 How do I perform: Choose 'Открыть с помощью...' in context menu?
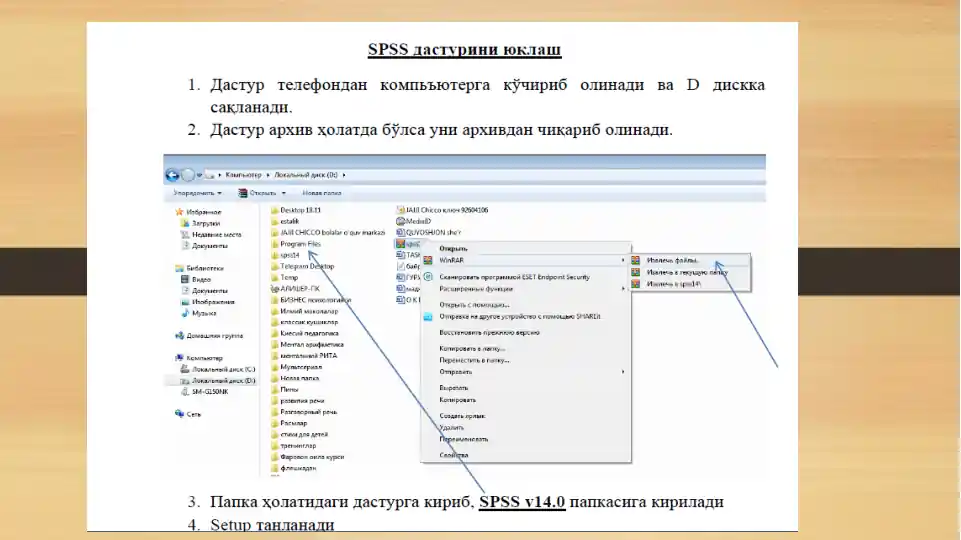(474, 305)
